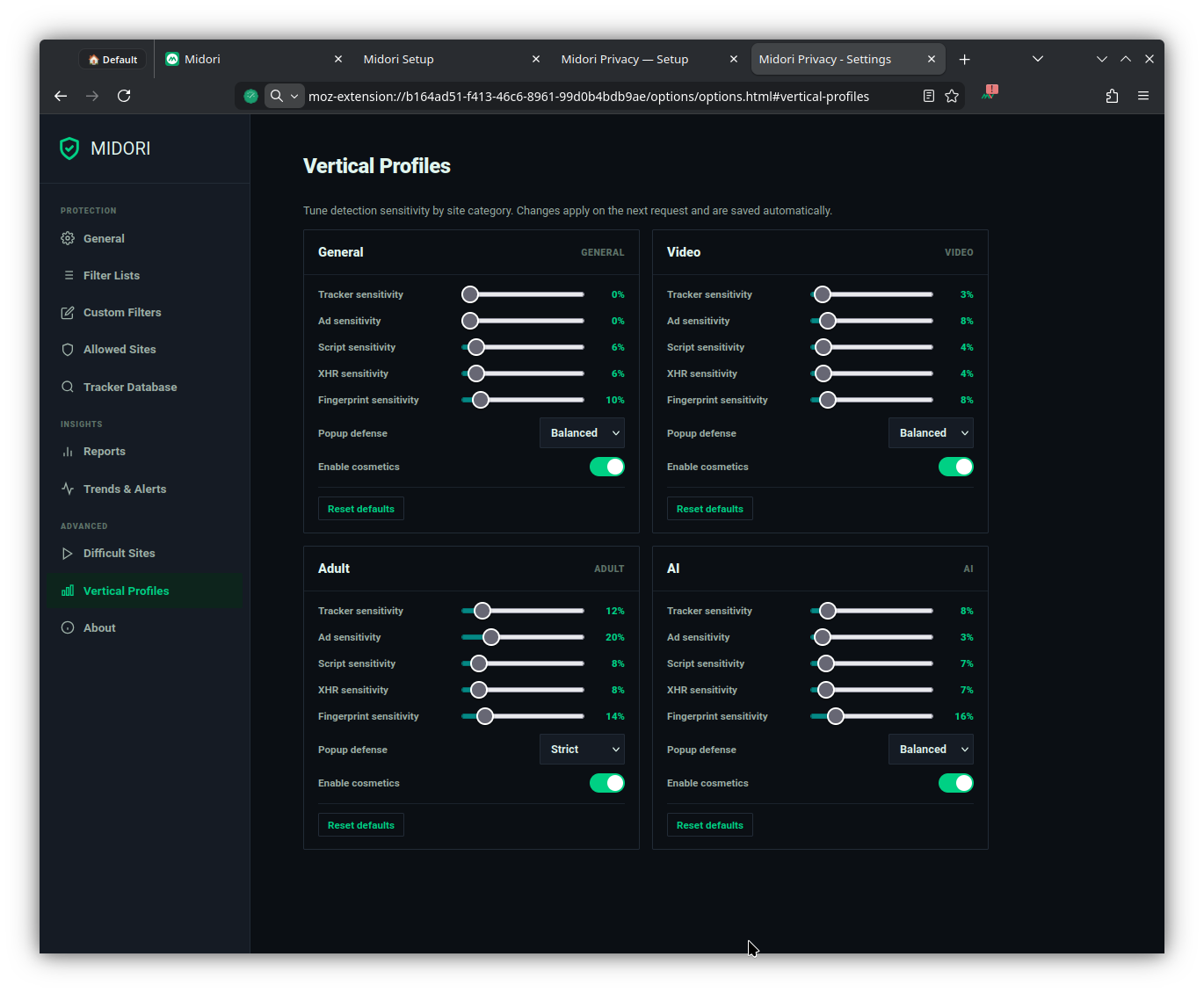Open the browser hamburger menu
The width and height of the screenshot is (1204, 993).
click(x=1143, y=96)
